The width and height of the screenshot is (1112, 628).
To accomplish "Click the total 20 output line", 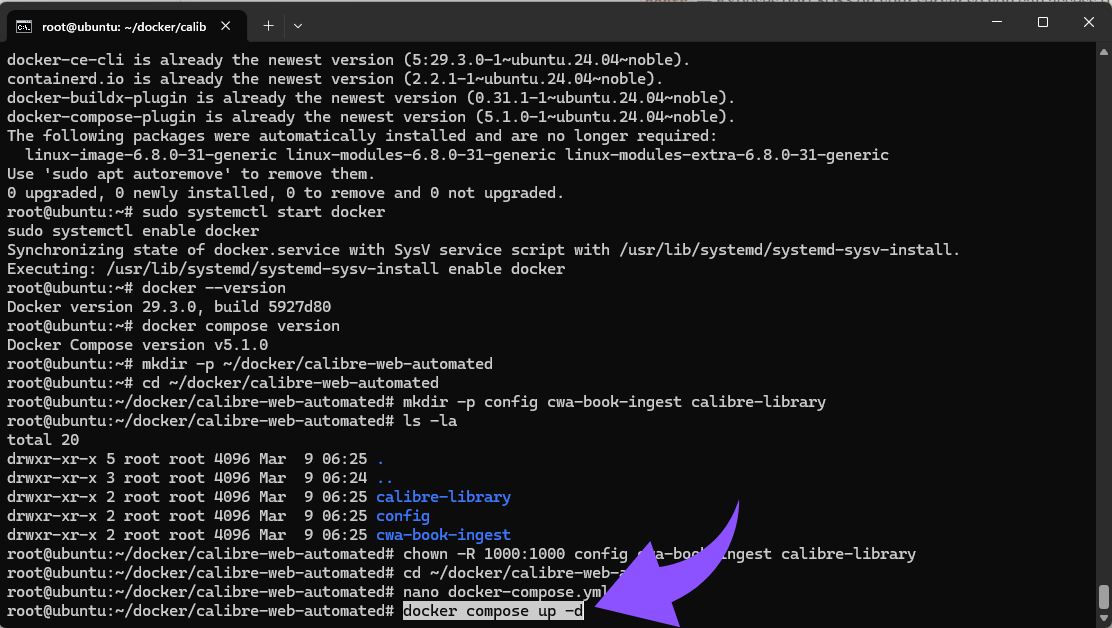I will point(42,439).
